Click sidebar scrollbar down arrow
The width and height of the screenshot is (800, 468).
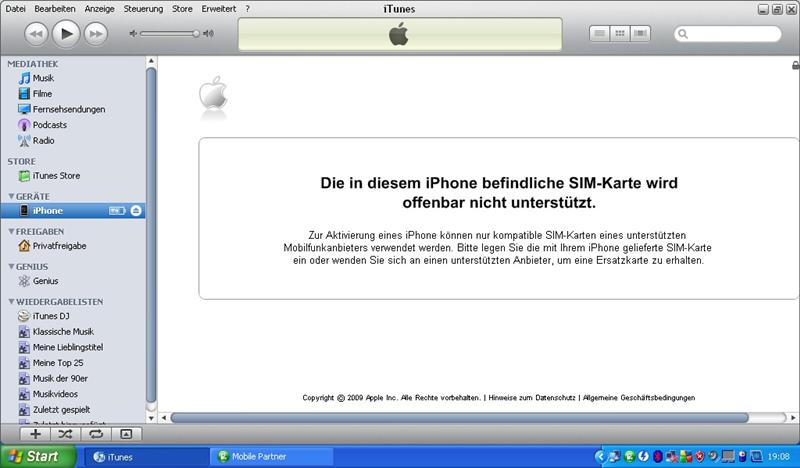pyautogui.click(x=151, y=418)
